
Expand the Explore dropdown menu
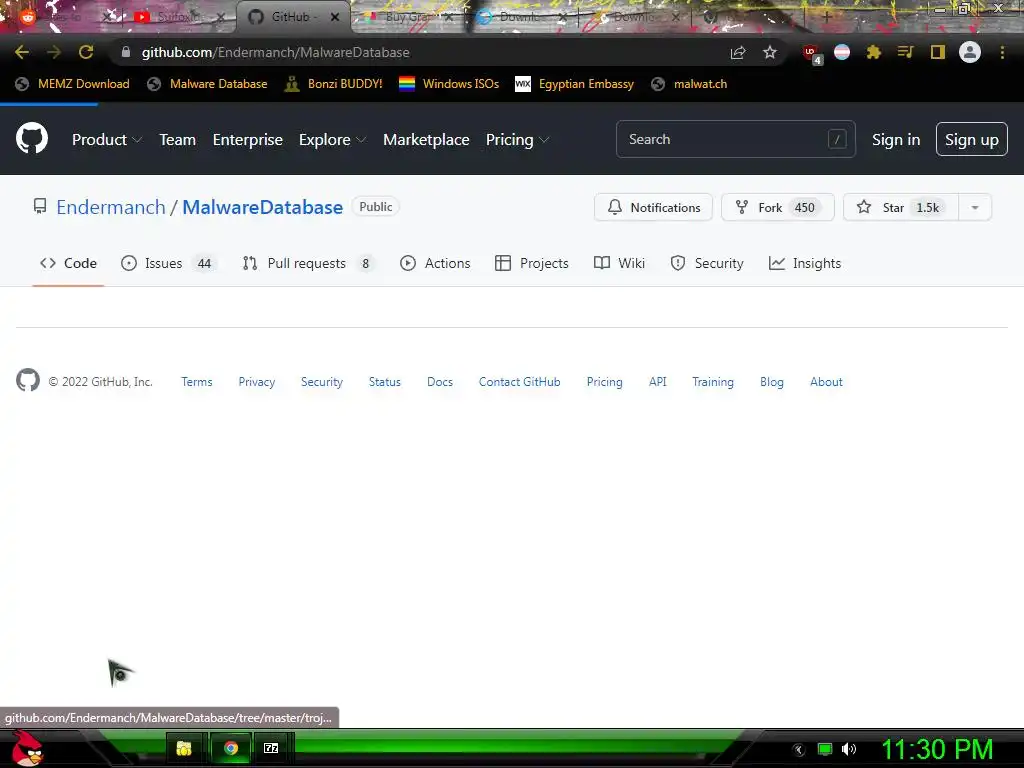pyautogui.click(x=332, y=140)
